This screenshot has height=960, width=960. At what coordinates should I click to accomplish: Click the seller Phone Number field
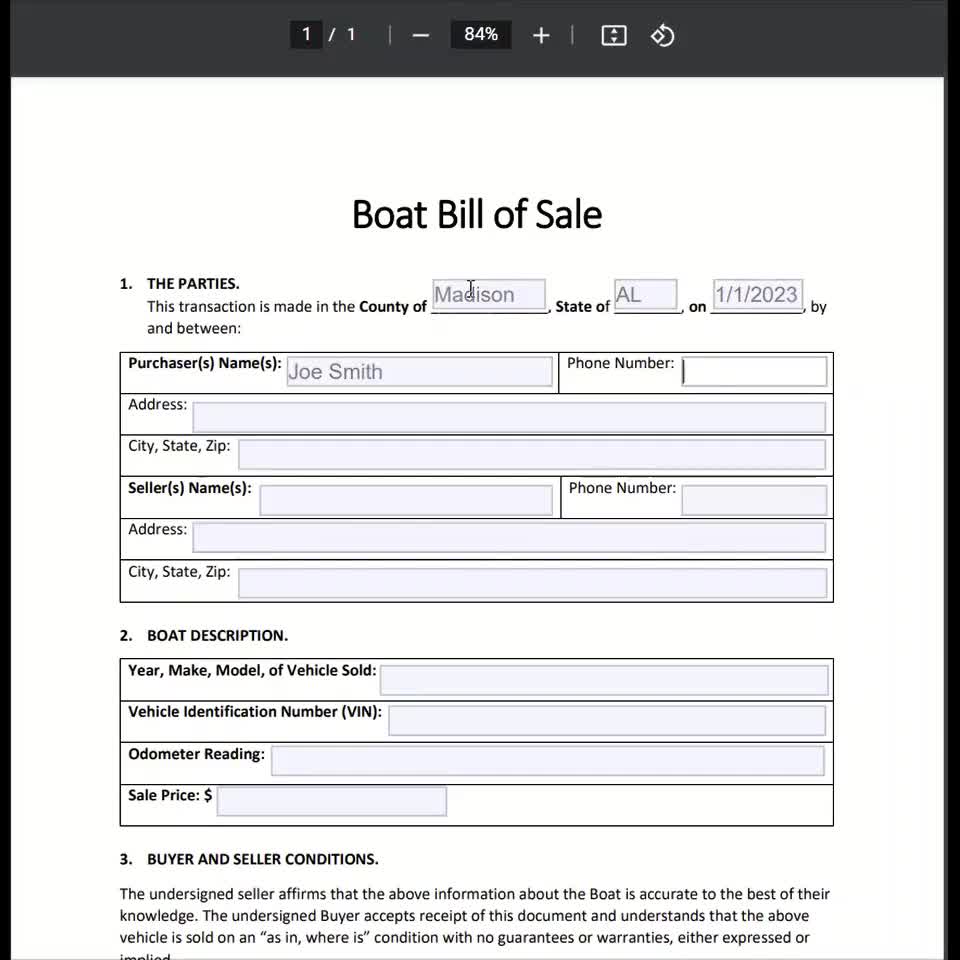coord(754,499)
